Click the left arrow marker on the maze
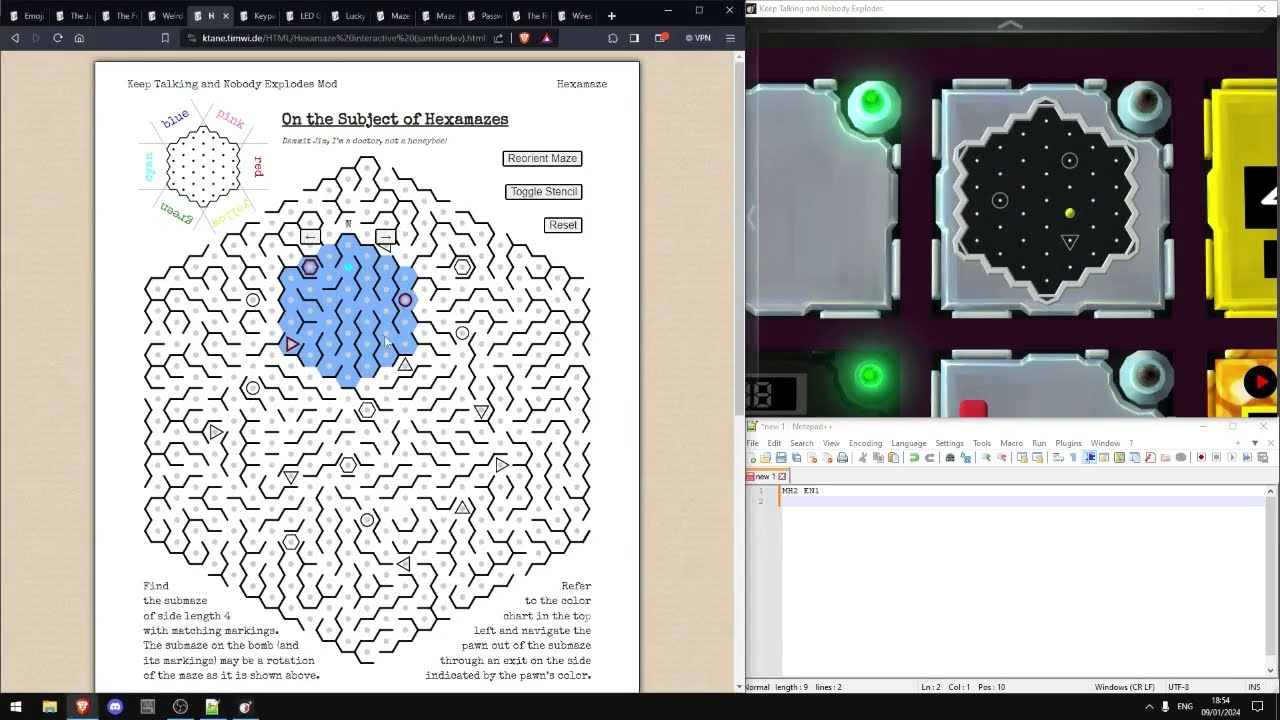This screenshot has height=720, width=1280. pos(310,237)
